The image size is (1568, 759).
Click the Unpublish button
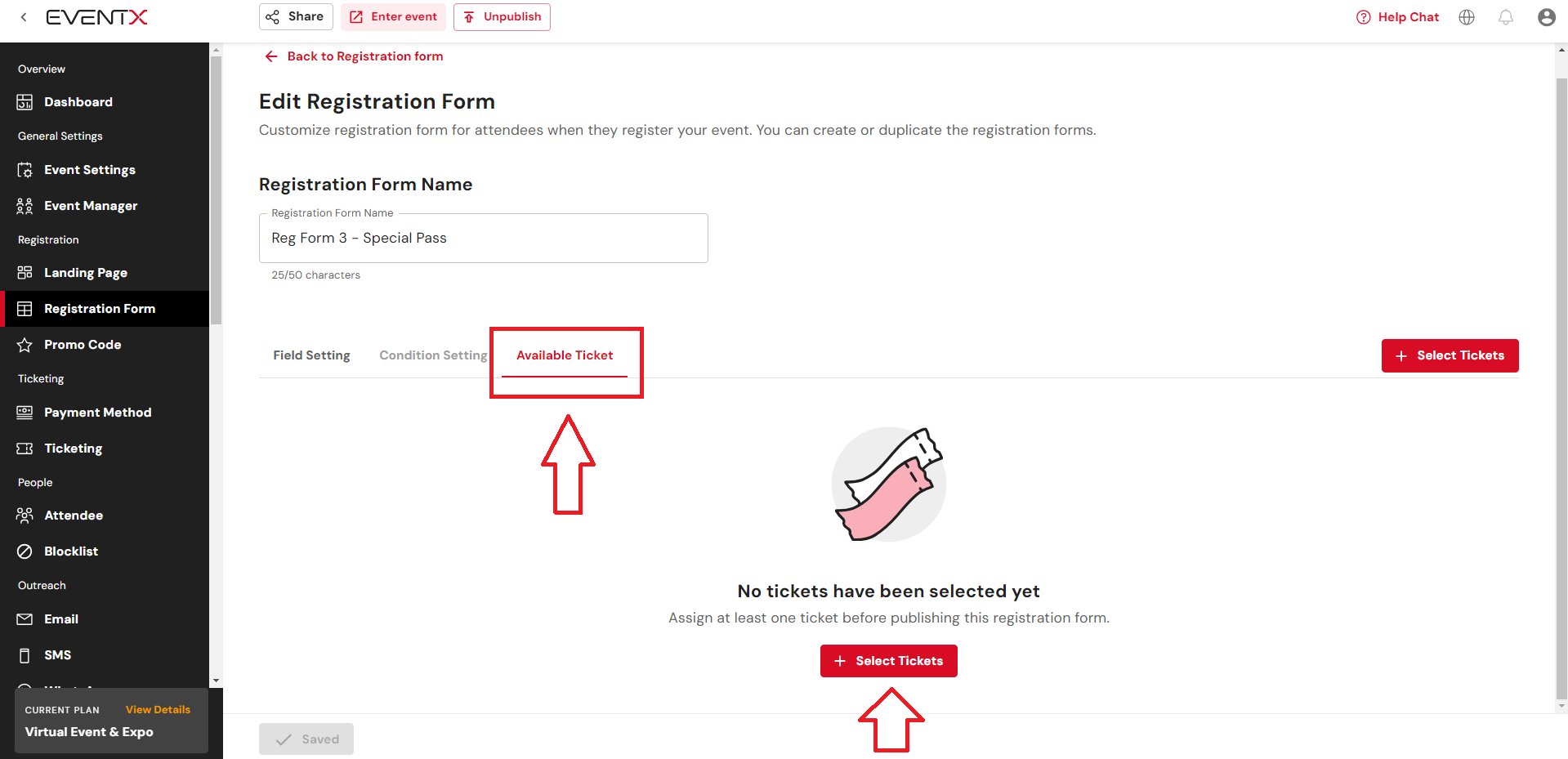[502, 17]
